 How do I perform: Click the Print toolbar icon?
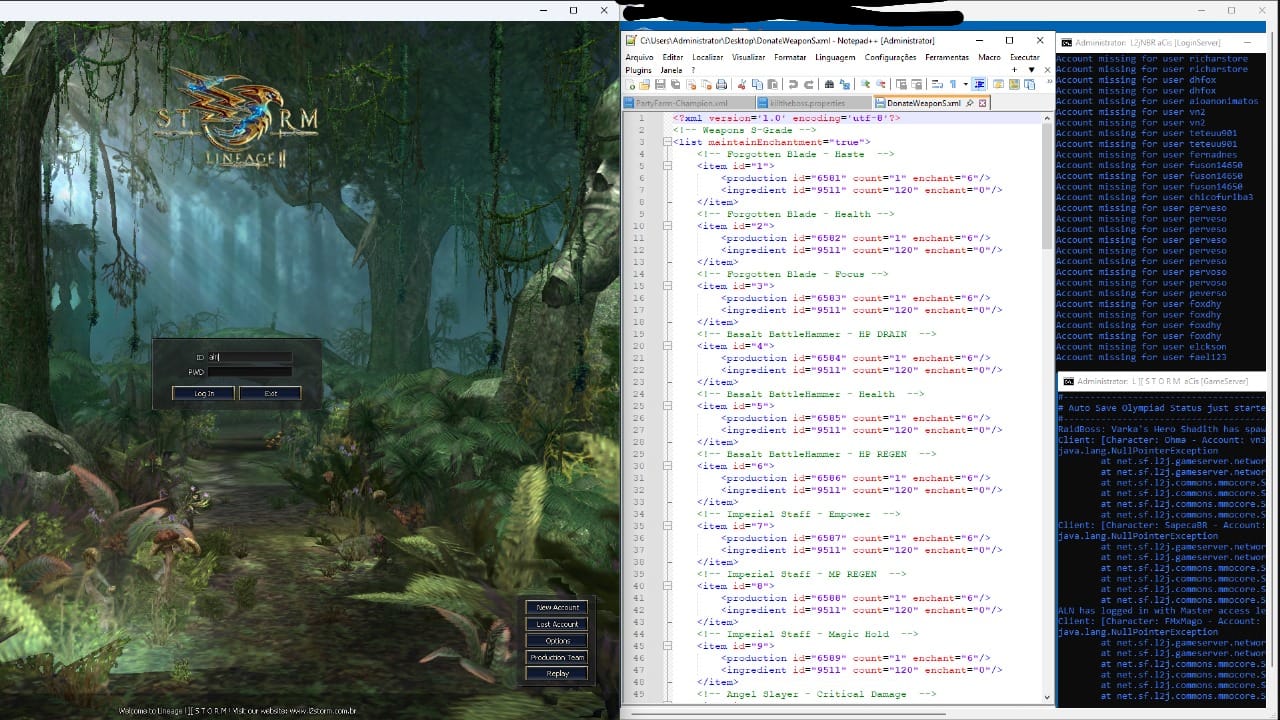[721, 84]
